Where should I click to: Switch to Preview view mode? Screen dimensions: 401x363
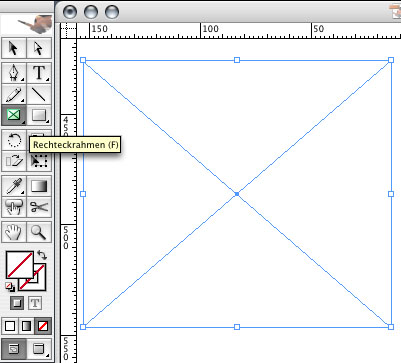click(x=39, y=349)
